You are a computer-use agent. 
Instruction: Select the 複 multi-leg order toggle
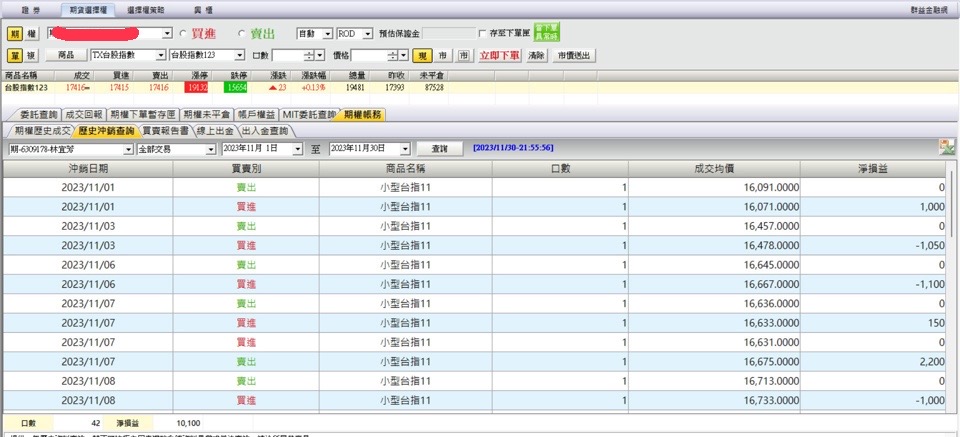pos(31,55)
